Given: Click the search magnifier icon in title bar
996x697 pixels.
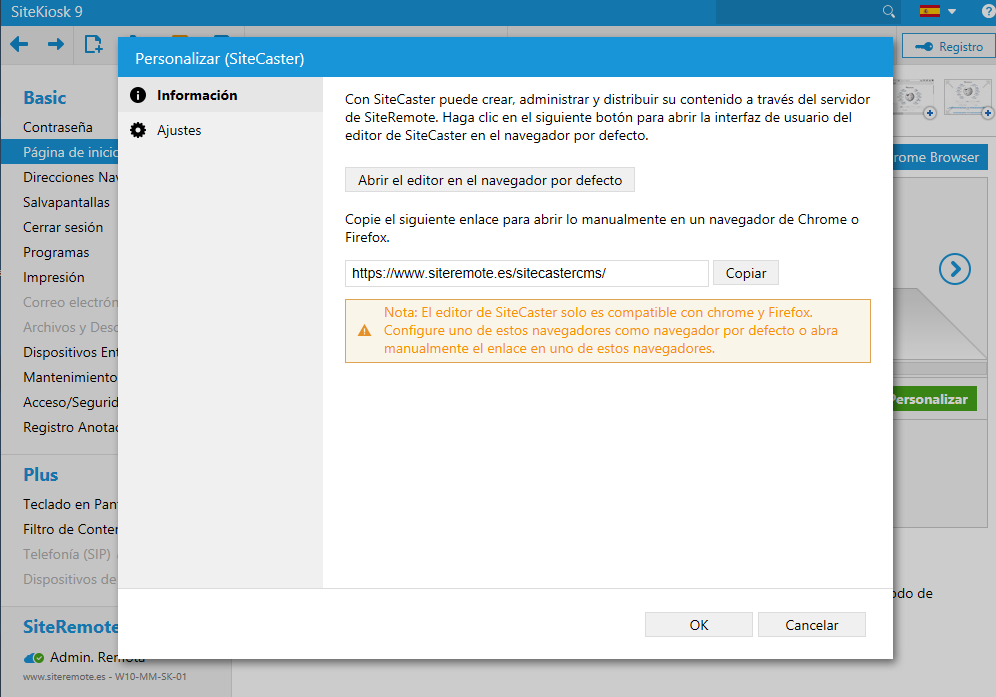Looking at the screenshot, I should click(888, 12).
